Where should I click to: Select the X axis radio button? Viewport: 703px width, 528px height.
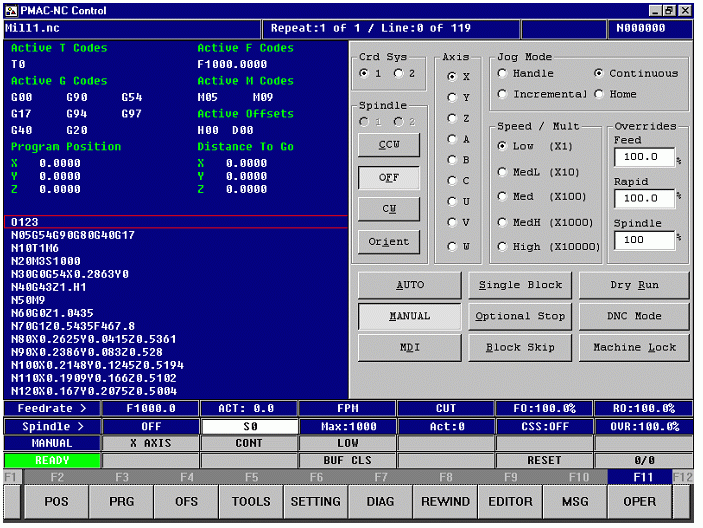pyautogui.click(x=452, y=77)
